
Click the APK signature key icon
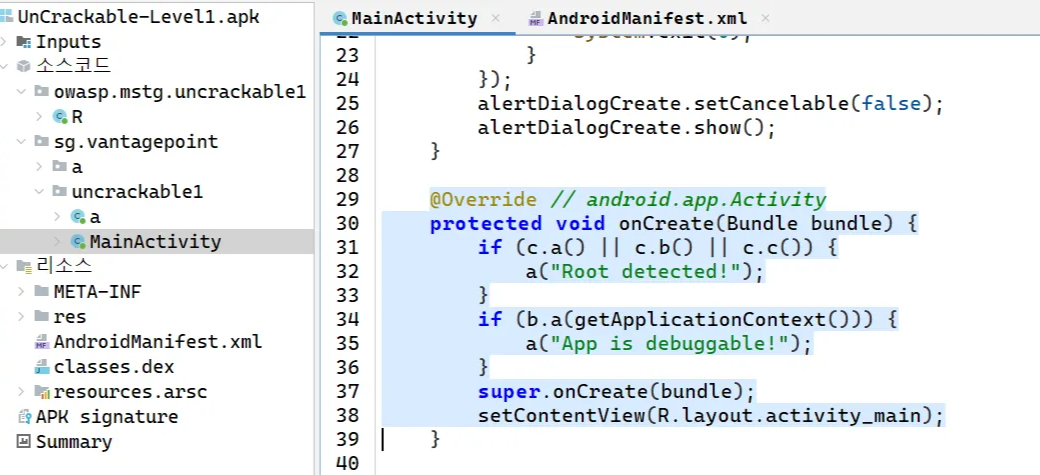click(x=25, y=417)
